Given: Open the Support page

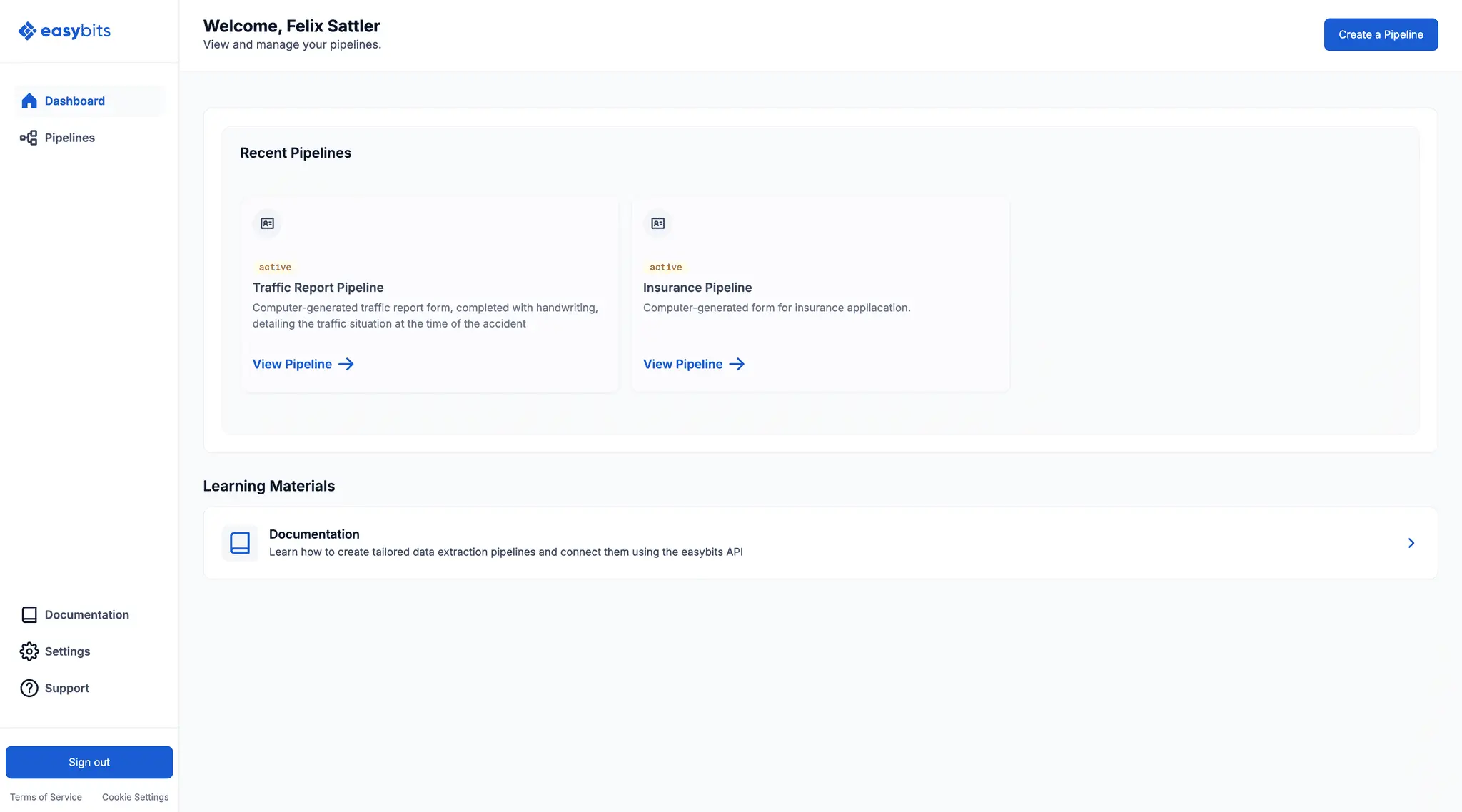Looking at the screenshot, I should (89, 688).
